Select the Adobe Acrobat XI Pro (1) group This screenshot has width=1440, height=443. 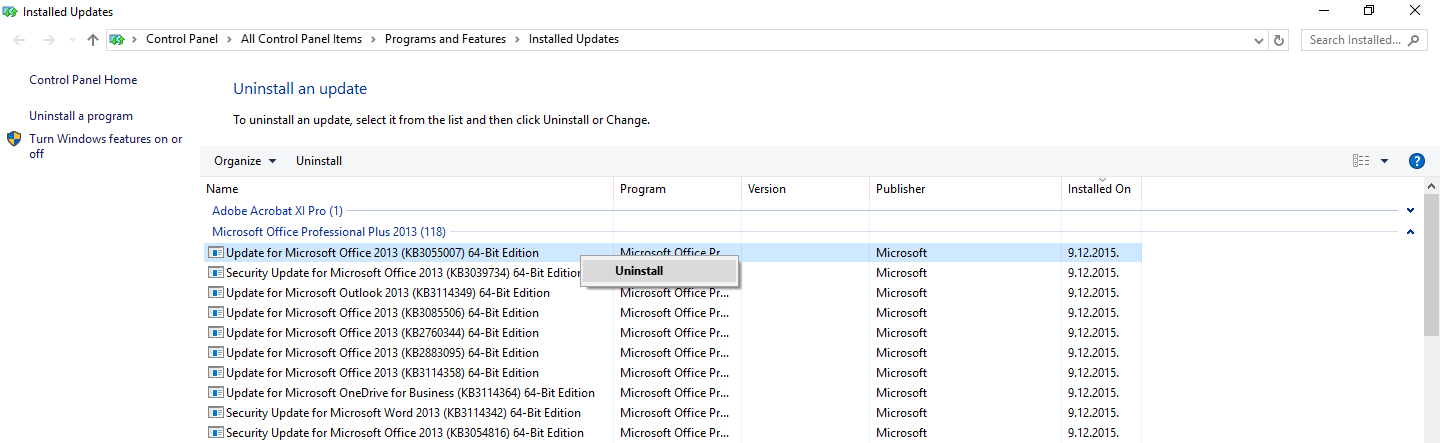(x=277, y=211)
